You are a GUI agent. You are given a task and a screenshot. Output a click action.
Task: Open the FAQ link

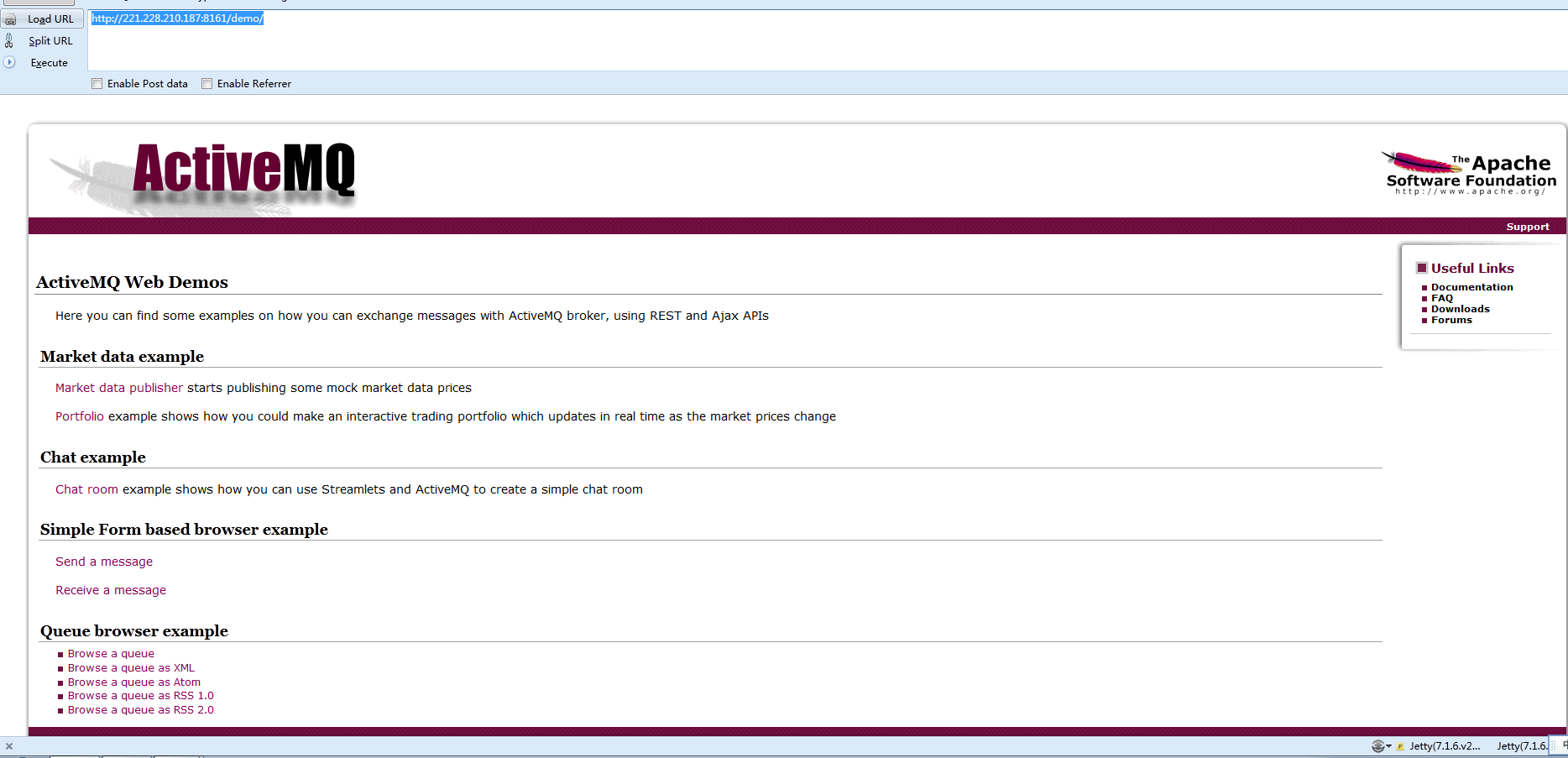tap(1442, 298)
